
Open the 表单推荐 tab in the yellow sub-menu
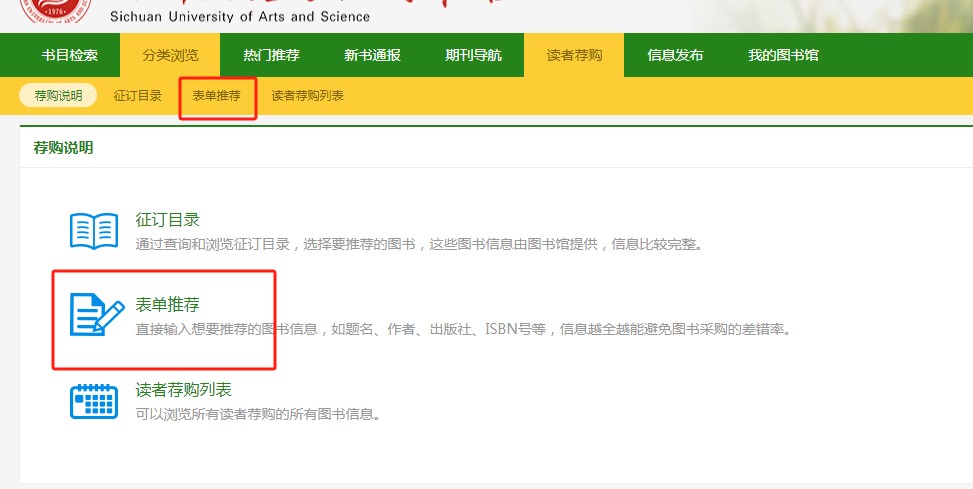click(x=217, y=96)
